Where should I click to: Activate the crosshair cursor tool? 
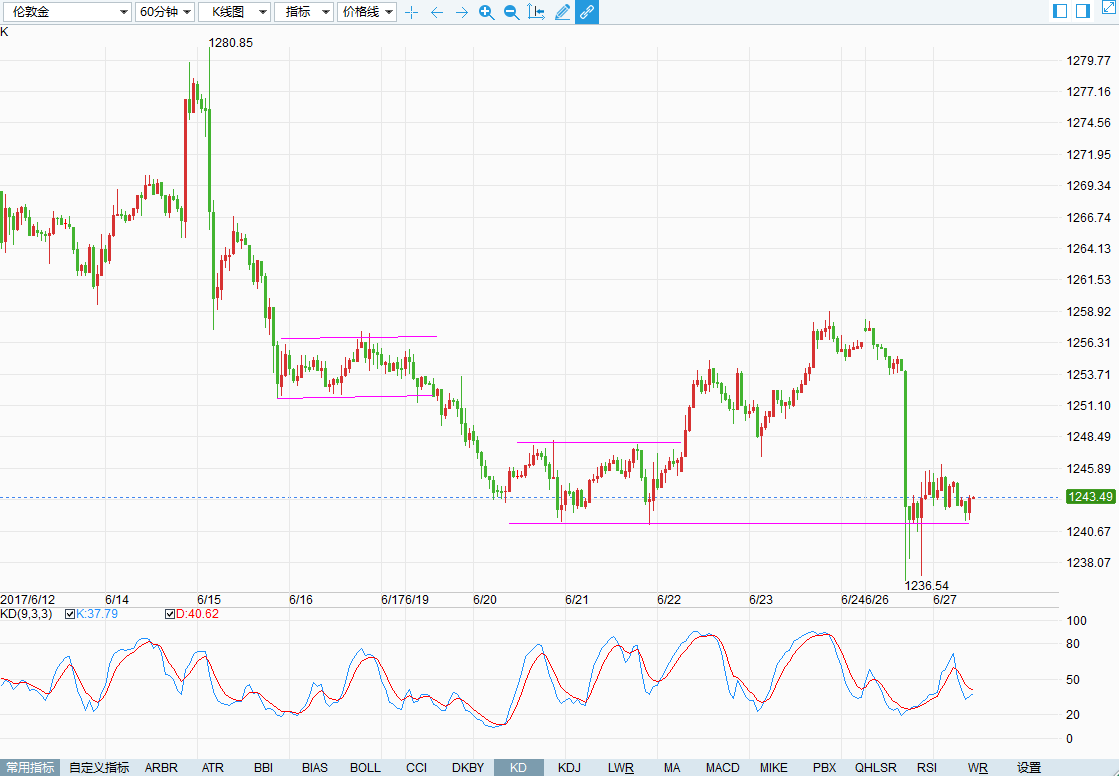tap(411, 12)
